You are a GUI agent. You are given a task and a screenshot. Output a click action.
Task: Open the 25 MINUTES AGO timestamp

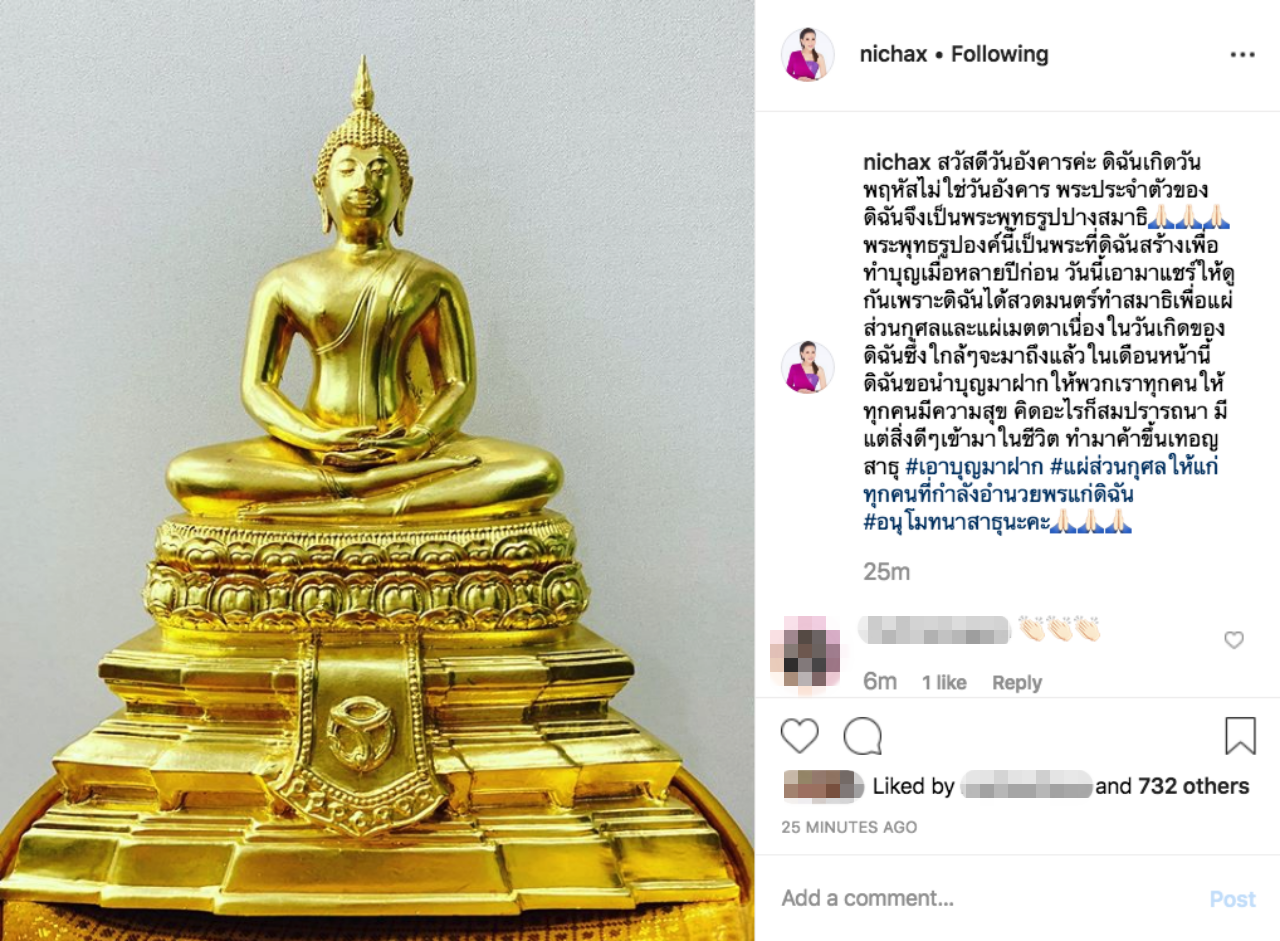(x=849, y=827)
